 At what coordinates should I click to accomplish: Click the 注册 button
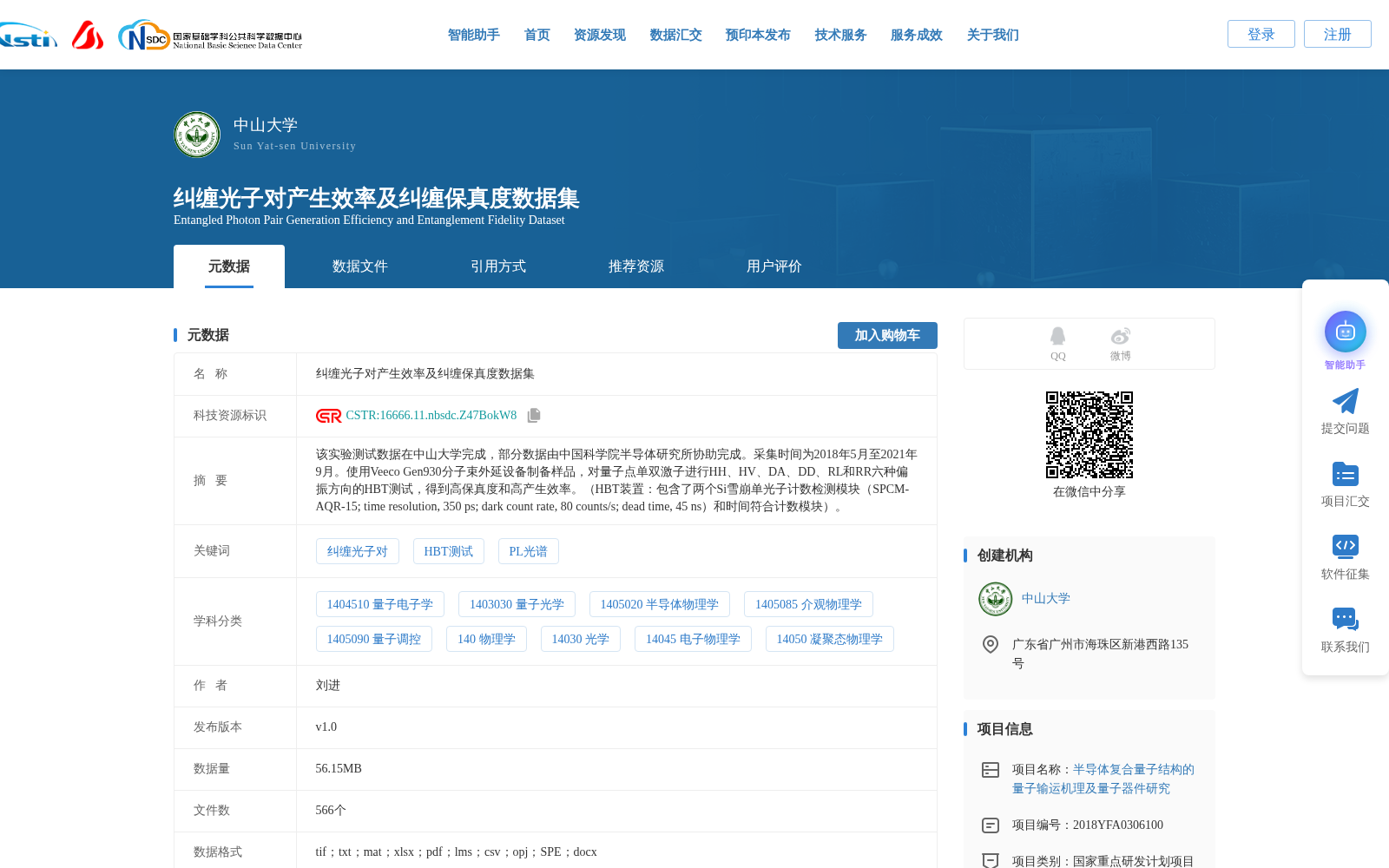[1337, 34]
